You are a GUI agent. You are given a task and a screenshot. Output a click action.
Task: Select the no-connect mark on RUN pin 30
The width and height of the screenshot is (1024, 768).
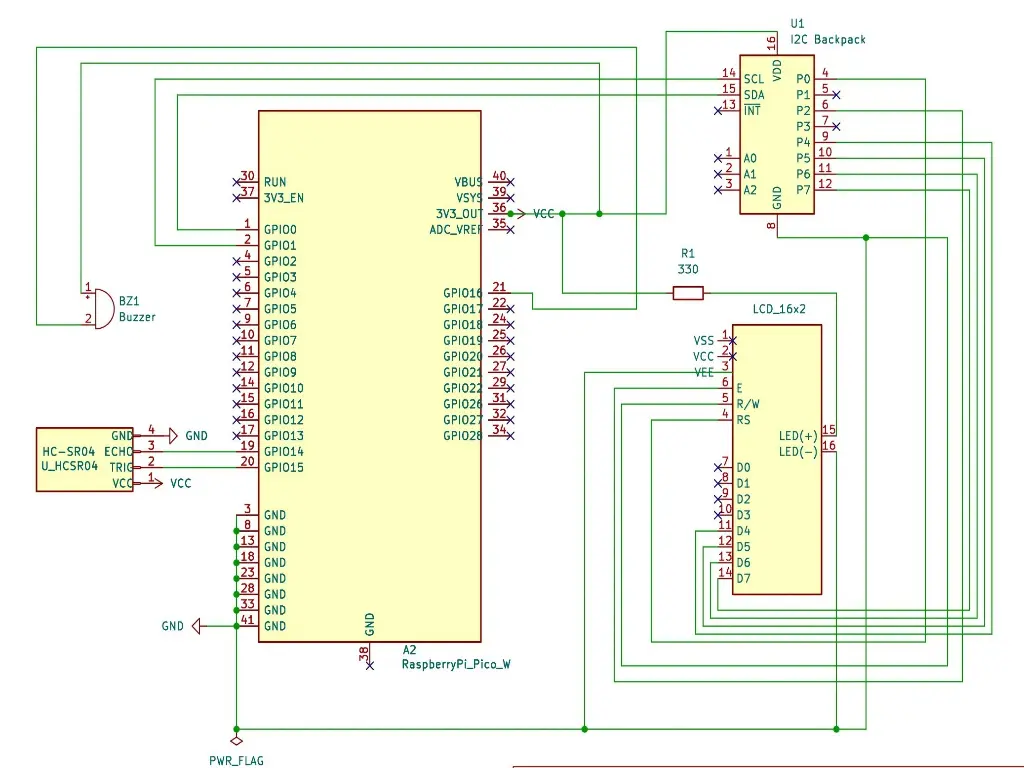236,182
